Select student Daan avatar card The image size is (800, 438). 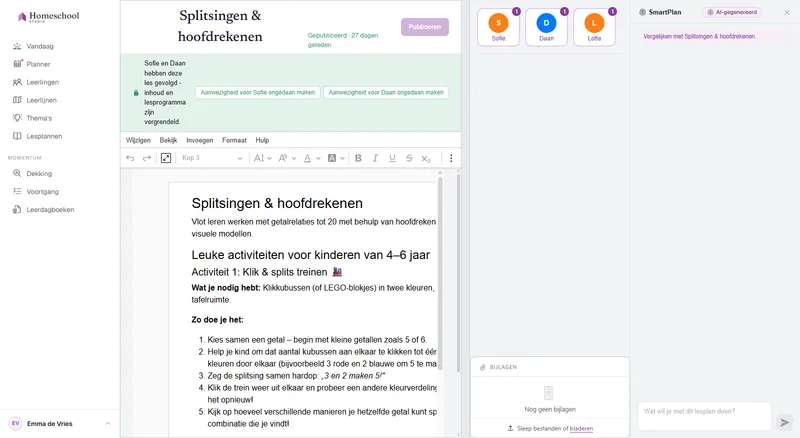[546, 27]
